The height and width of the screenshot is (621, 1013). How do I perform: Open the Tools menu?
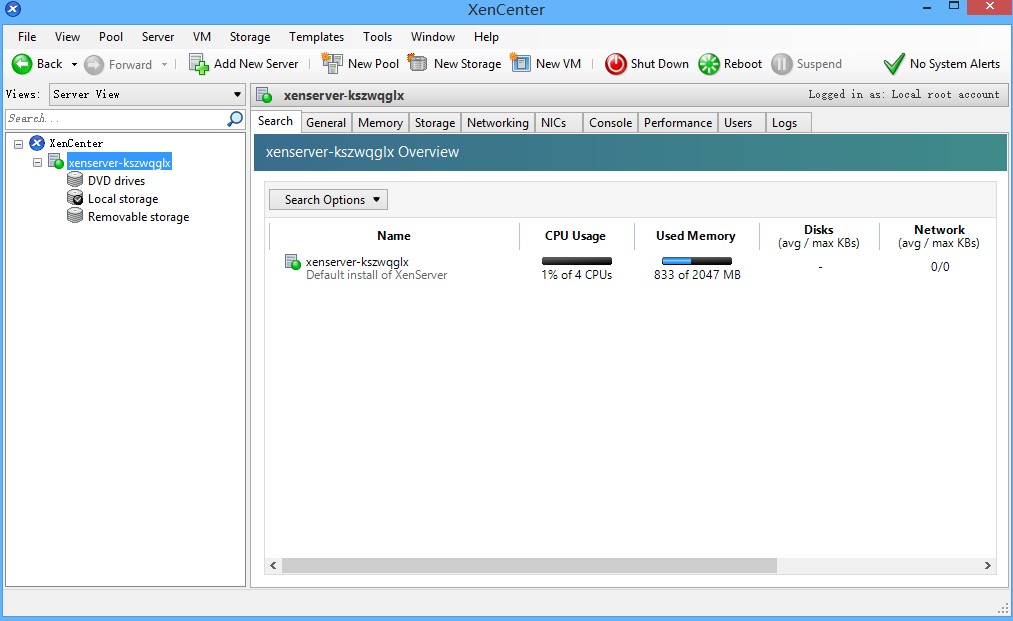click(x=377, y=37)
